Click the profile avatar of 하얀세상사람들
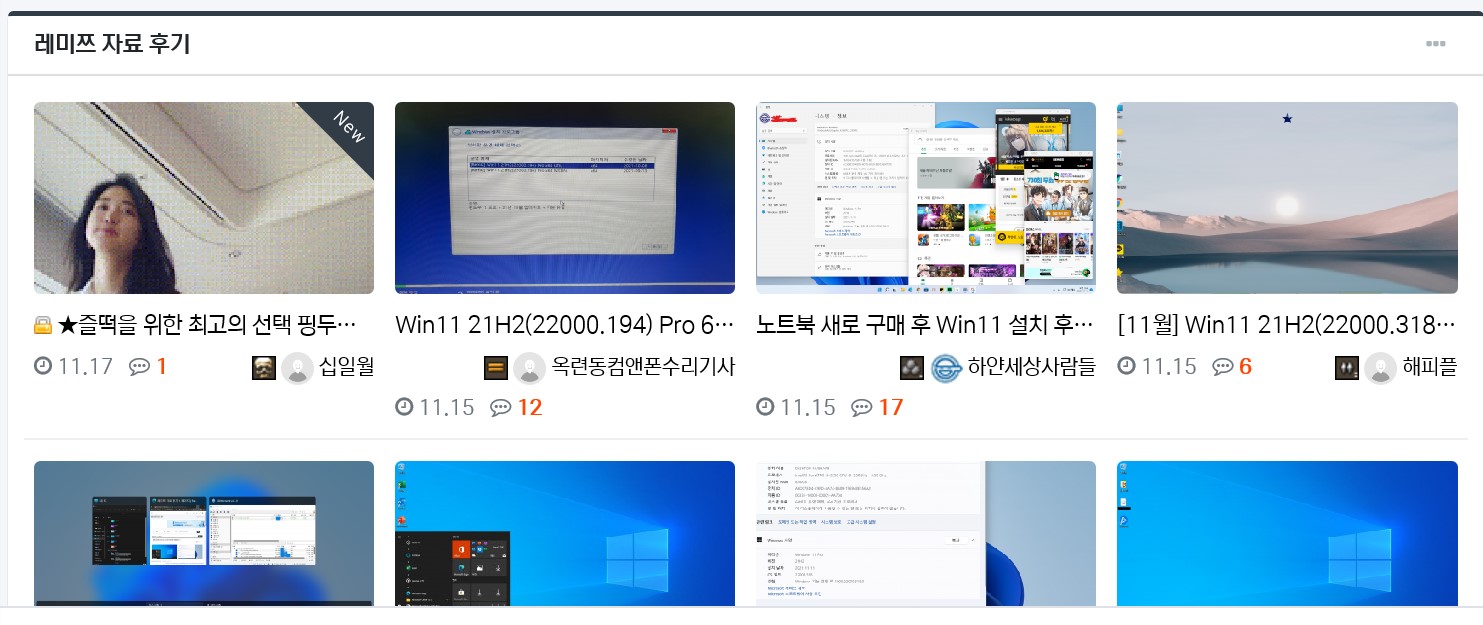 point(946,367)
